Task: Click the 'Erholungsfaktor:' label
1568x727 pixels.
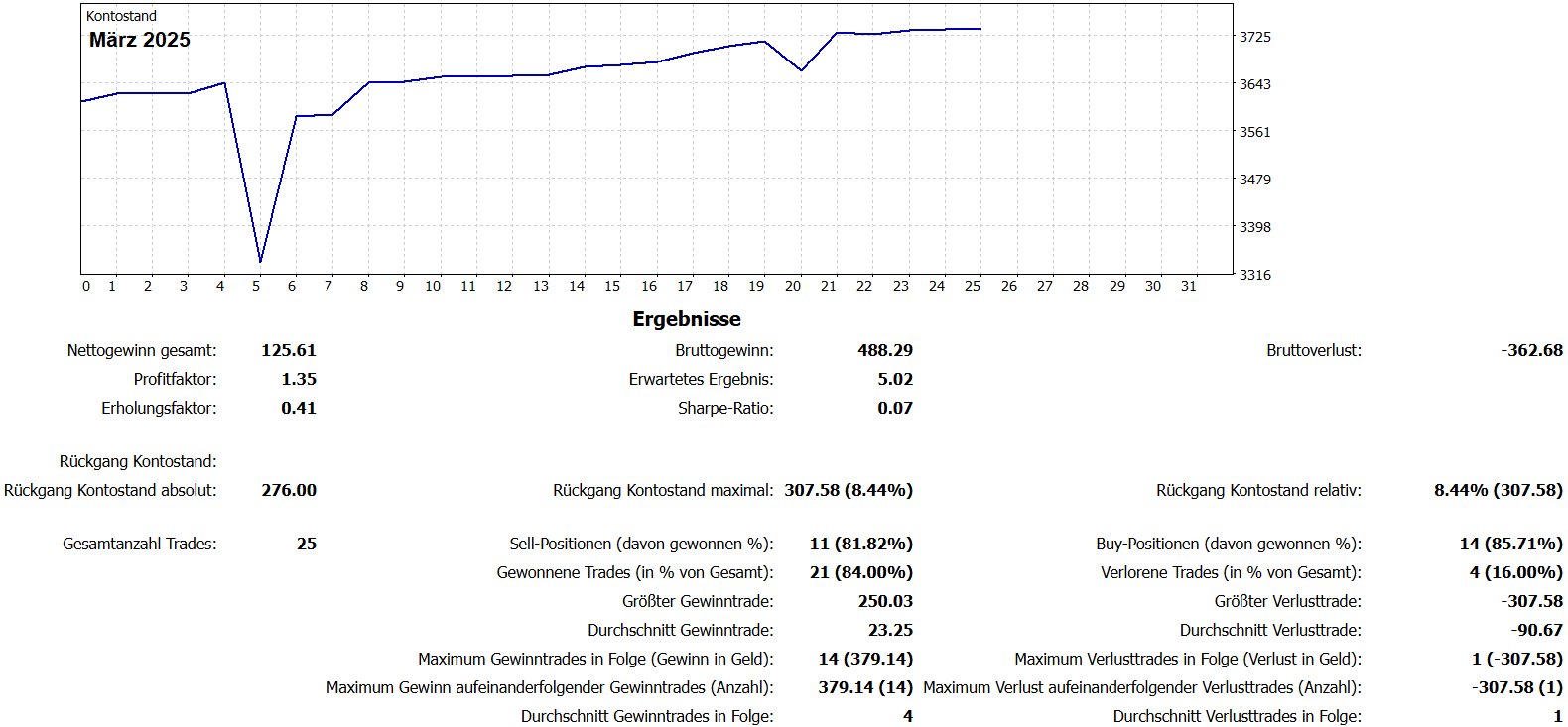Action: [x=159, y=408]
